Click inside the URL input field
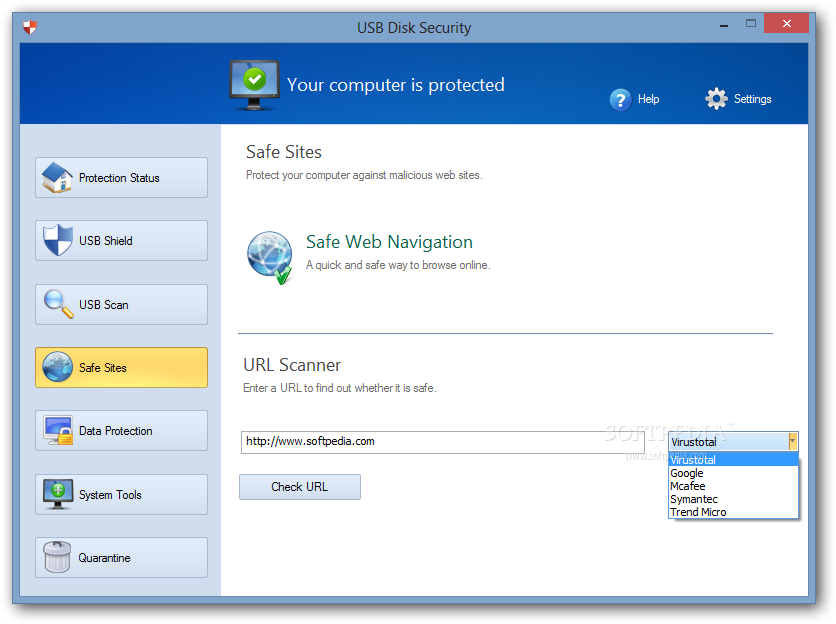The width and height of the screenshot is (836, 624). (443, 442)
